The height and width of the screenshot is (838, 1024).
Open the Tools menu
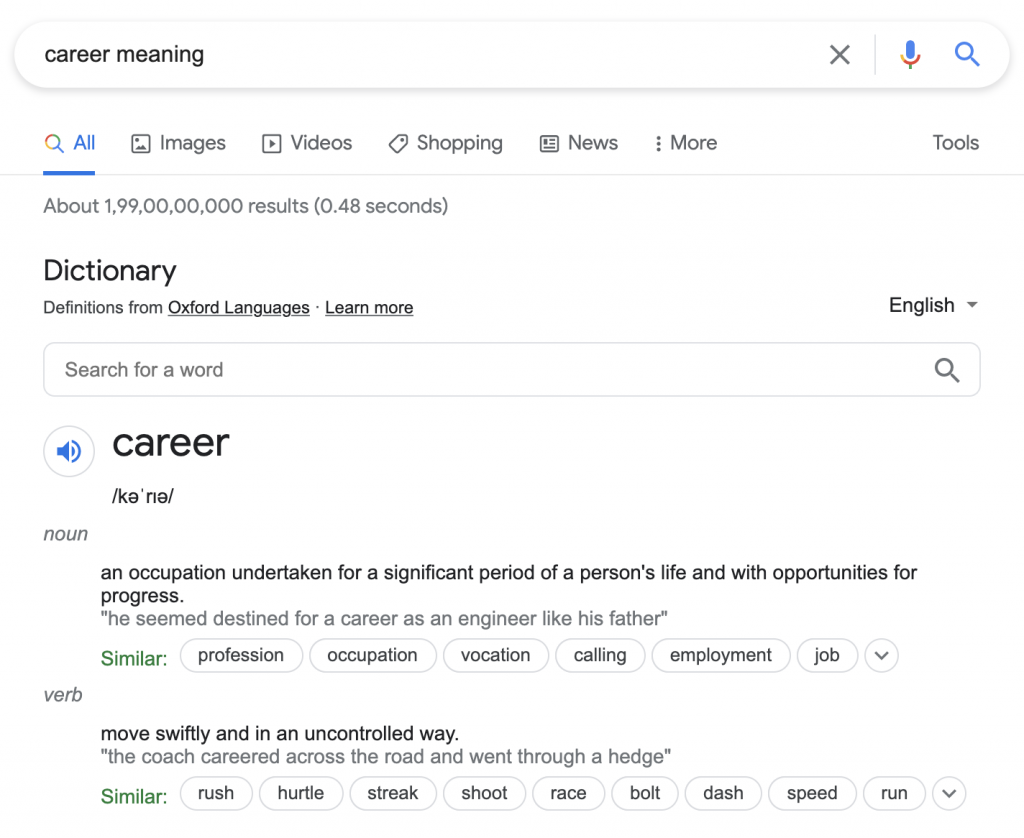955,143
